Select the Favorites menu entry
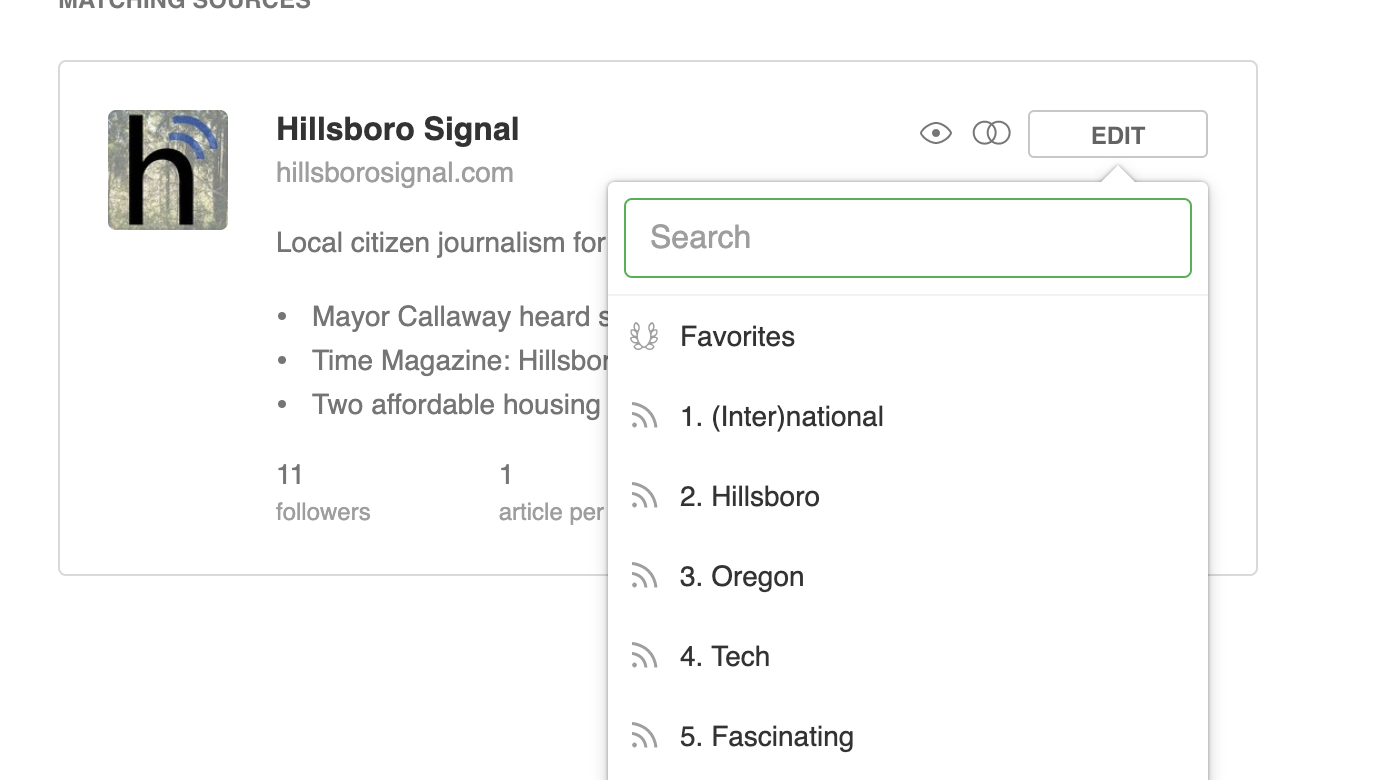 tap(737, 337)
